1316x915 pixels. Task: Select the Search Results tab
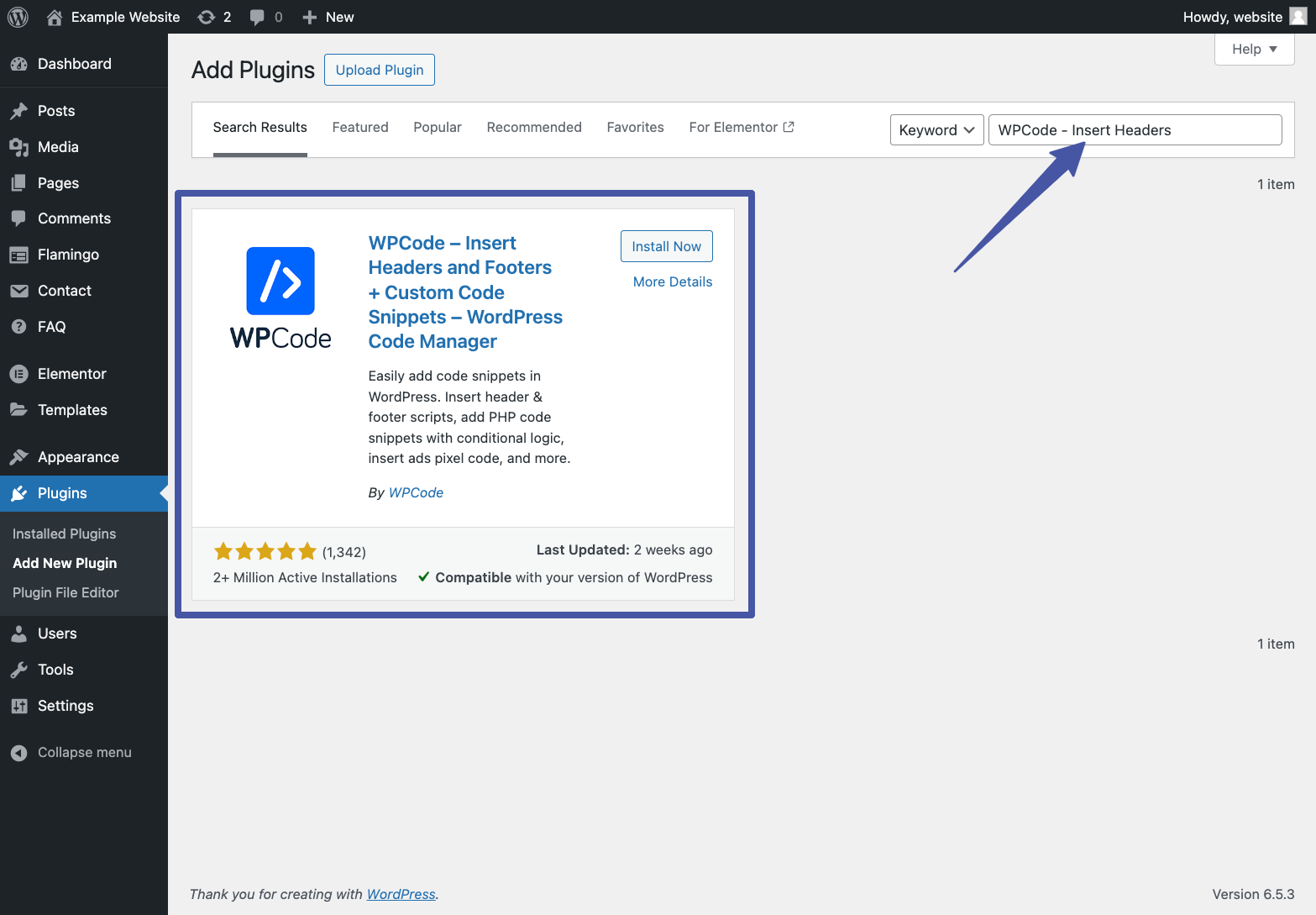[x=260, y=128]
